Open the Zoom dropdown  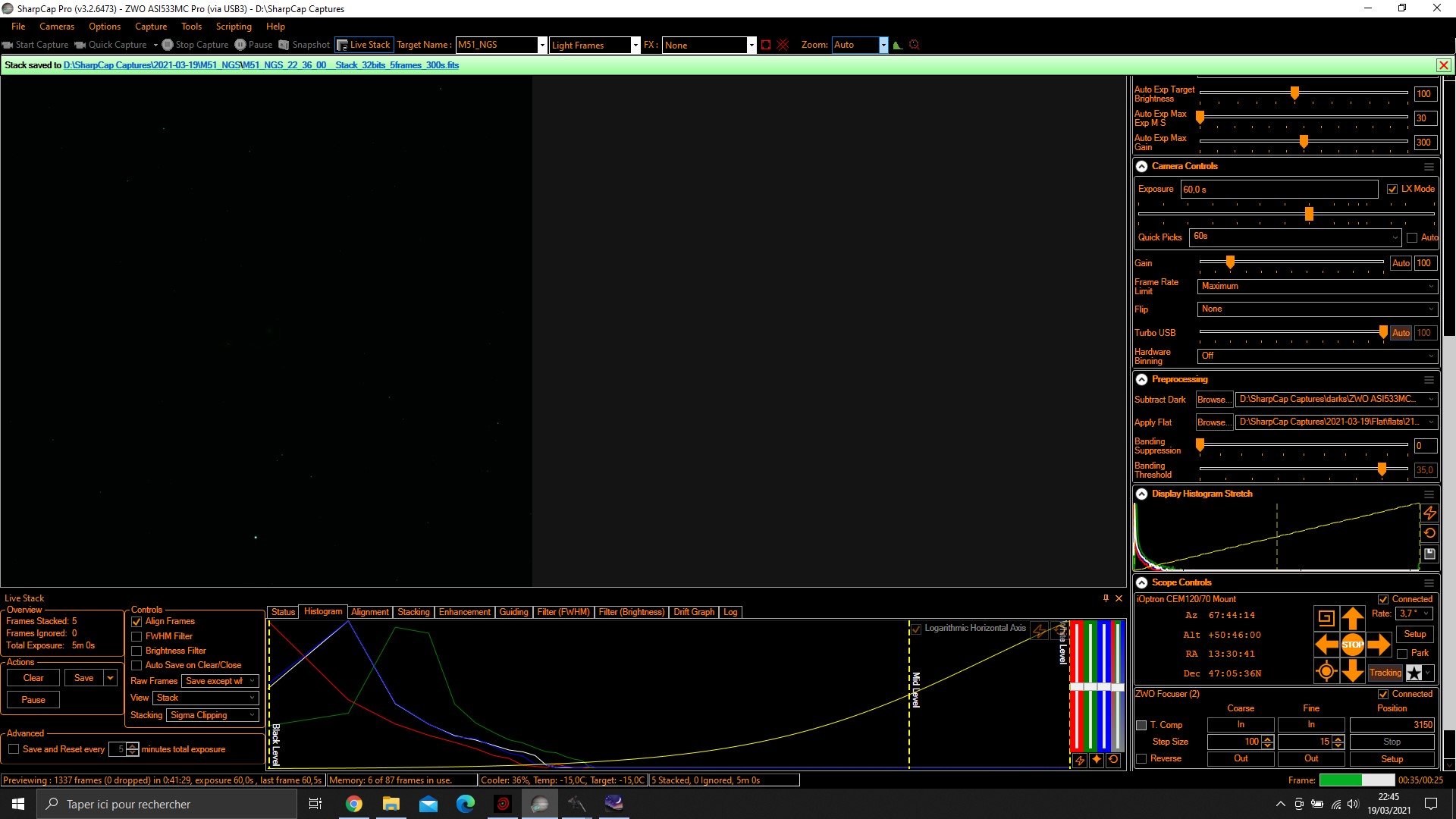tap(883, 45)
